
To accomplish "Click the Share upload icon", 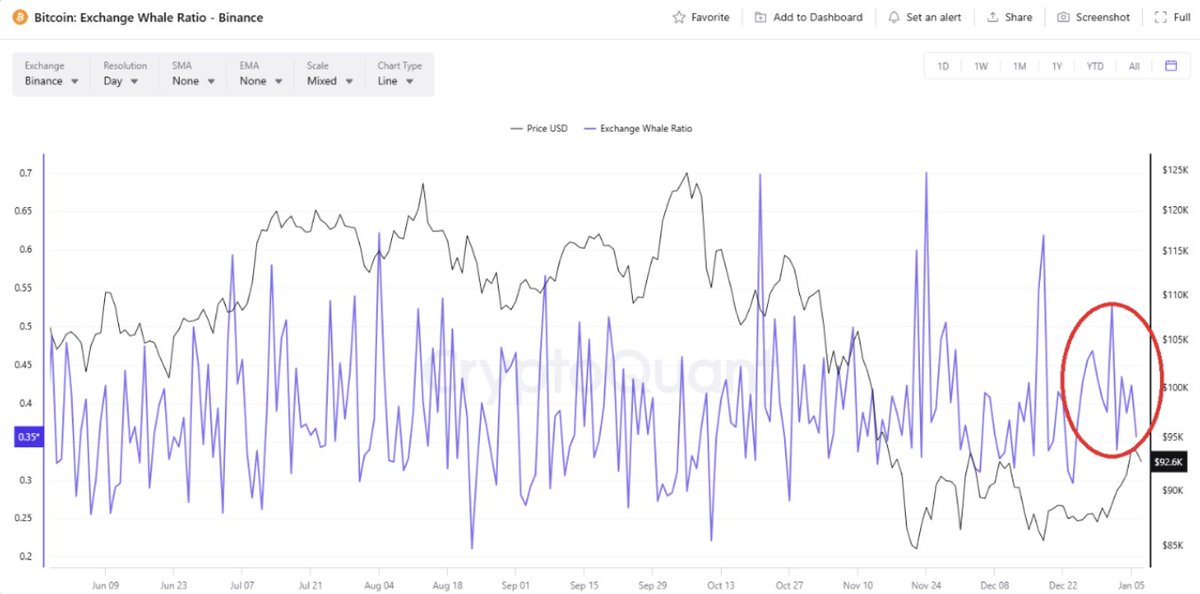I will click(993, 17).
